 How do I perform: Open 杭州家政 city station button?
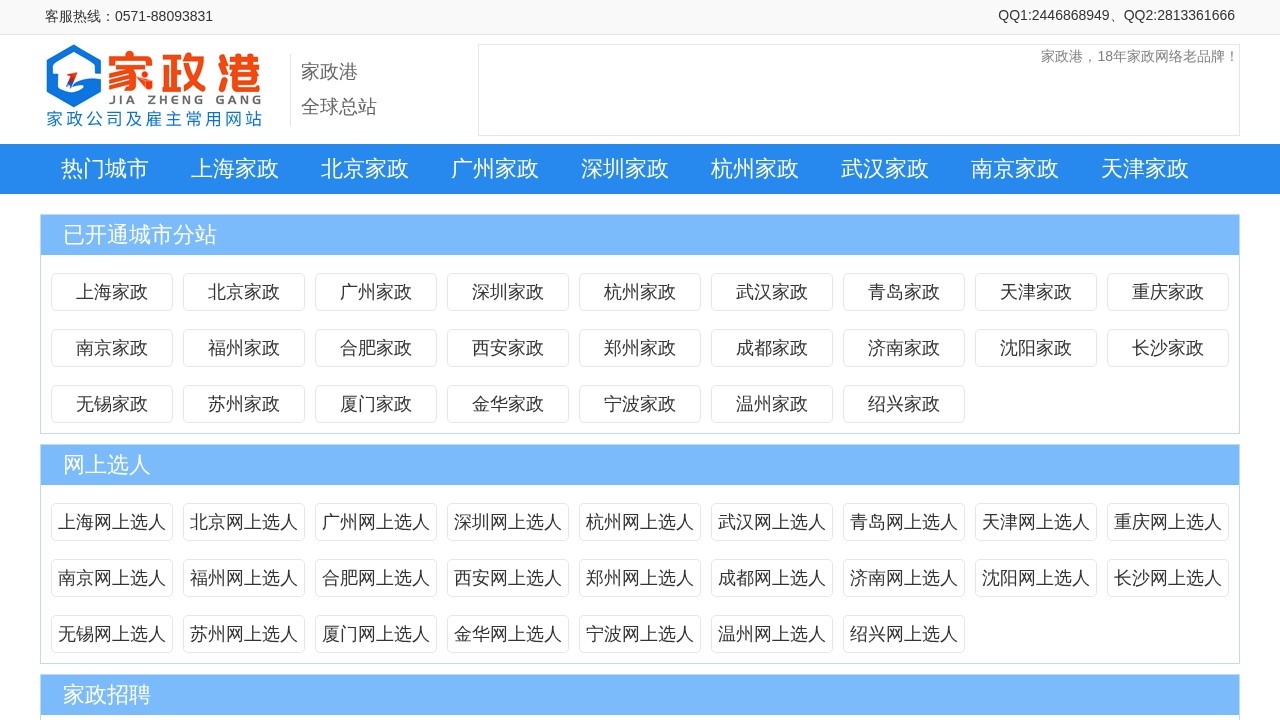click(x=640, y=292)
